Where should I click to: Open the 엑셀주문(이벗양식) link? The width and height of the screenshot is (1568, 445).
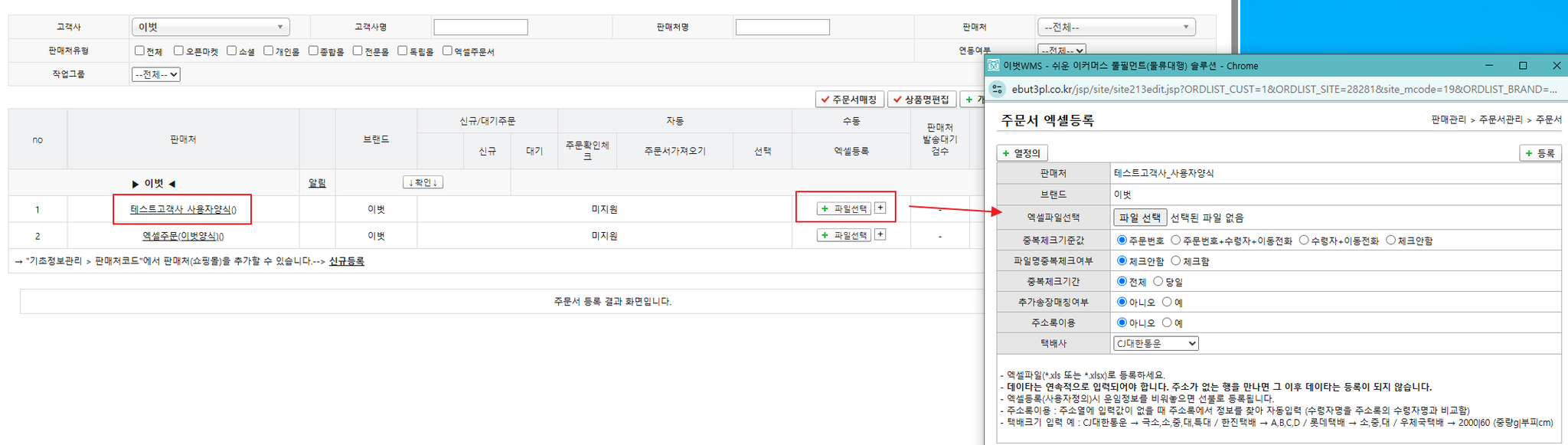pyautogui.click(x=183, y=236)
